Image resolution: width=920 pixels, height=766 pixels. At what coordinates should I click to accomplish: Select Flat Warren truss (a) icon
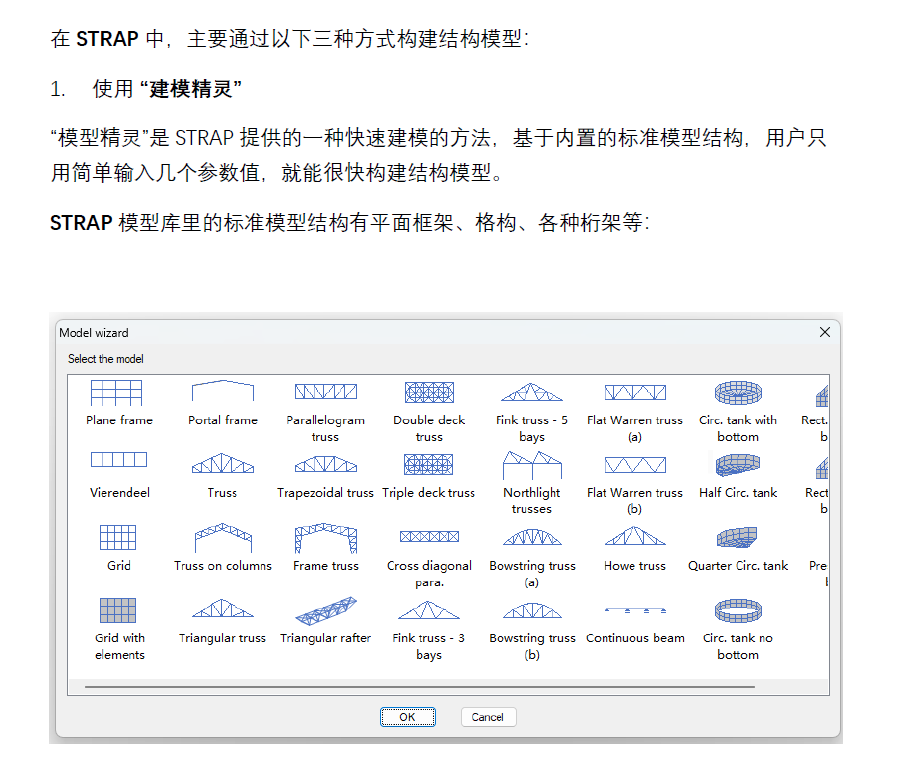[x=635, y=392]
